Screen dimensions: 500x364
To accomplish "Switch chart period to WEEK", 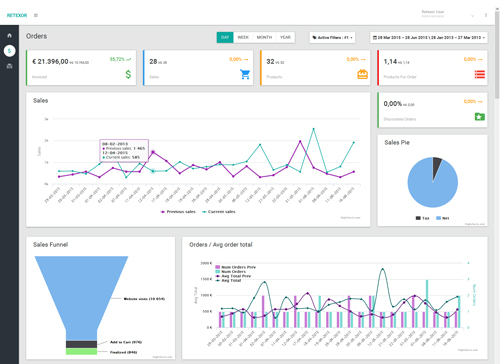I will click(243, 37).
